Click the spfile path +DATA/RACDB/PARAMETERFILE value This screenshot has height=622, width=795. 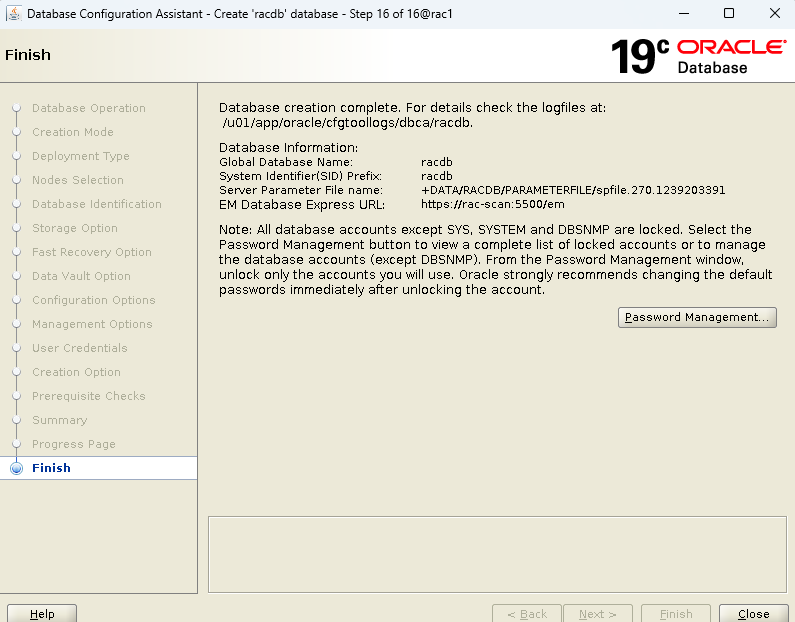click(x=573, y=190)
